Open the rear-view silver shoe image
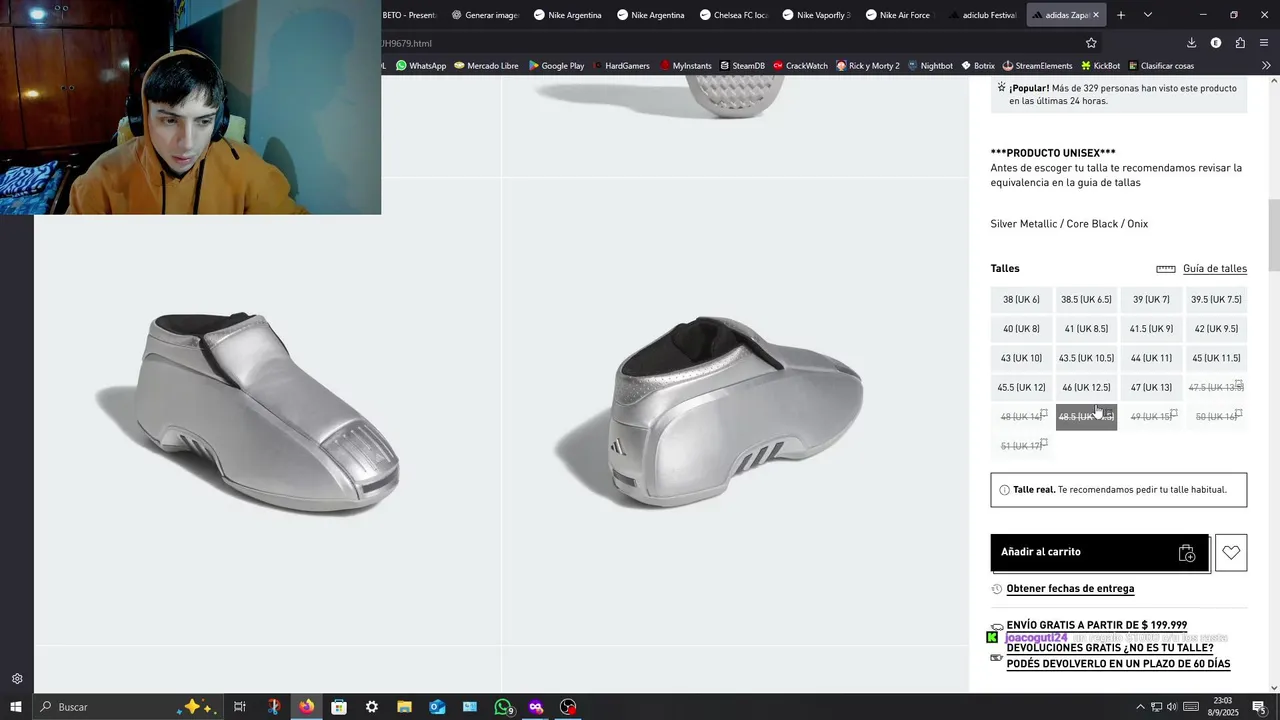Viewport: 1280px width, 720px height. coord(735,411)
